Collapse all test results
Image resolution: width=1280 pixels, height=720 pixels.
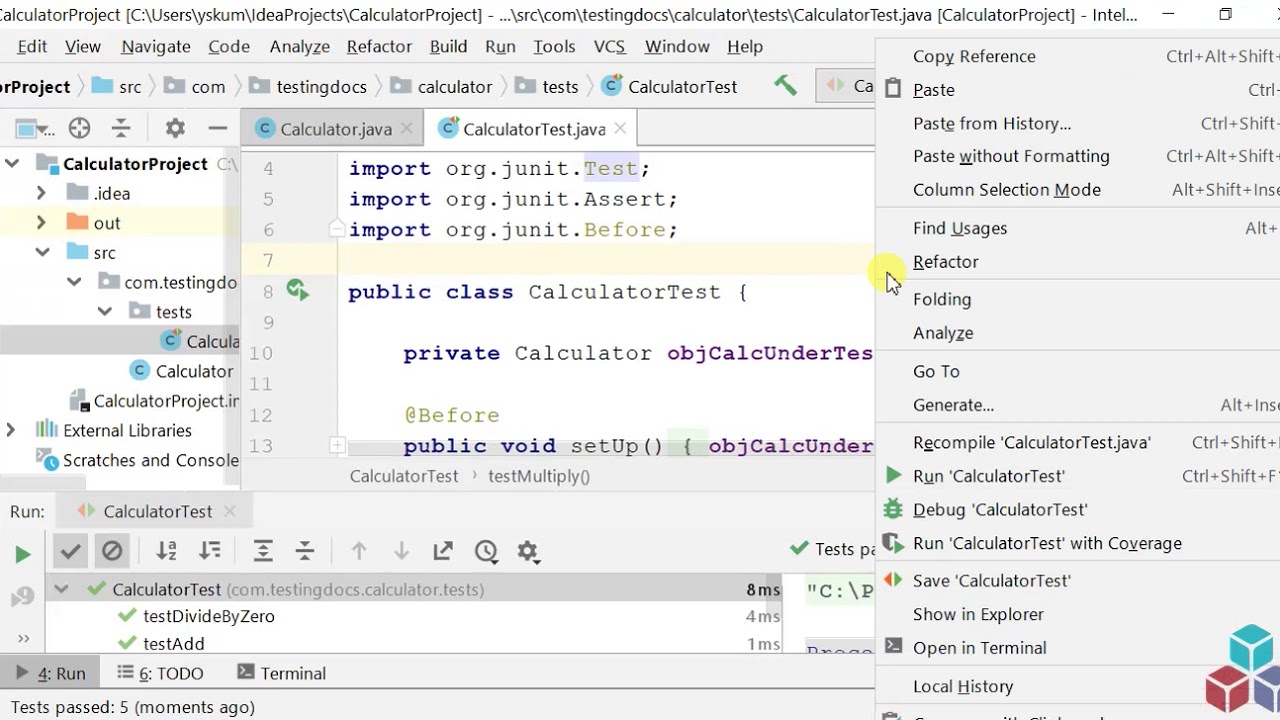305,551
